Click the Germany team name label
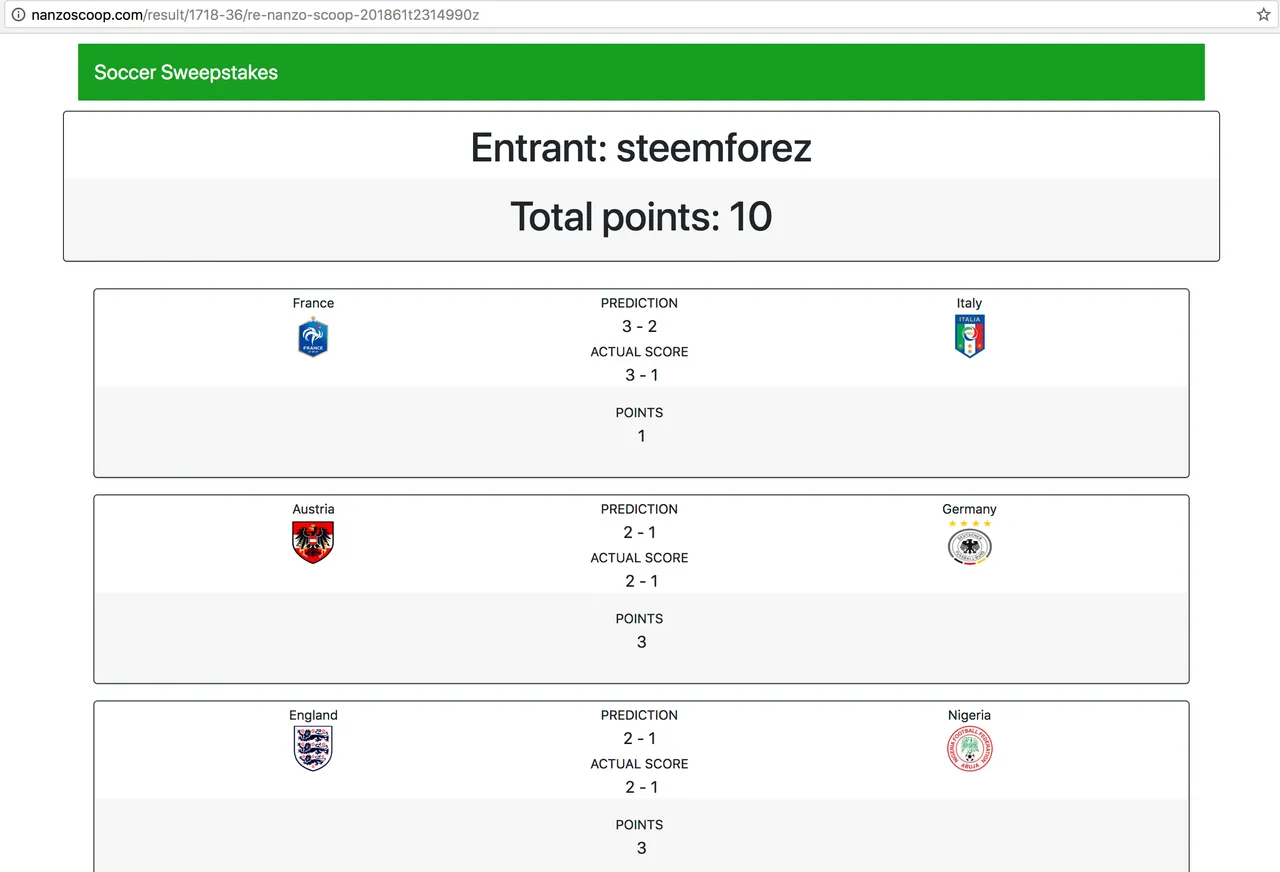The image size is (1280, 872). pos(969,509)
